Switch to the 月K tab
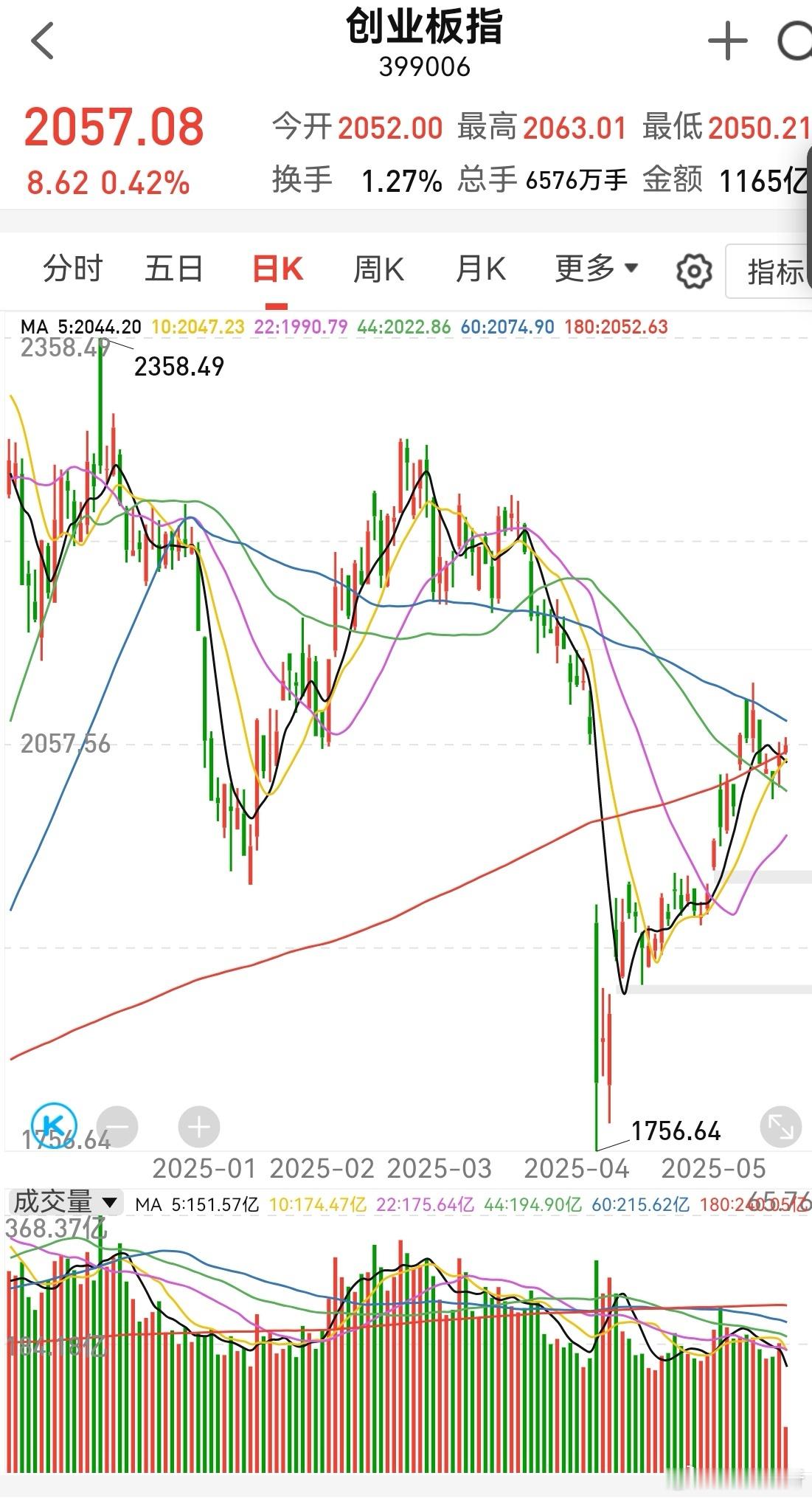Screen dimensions: 812x1498 (480, 269)
